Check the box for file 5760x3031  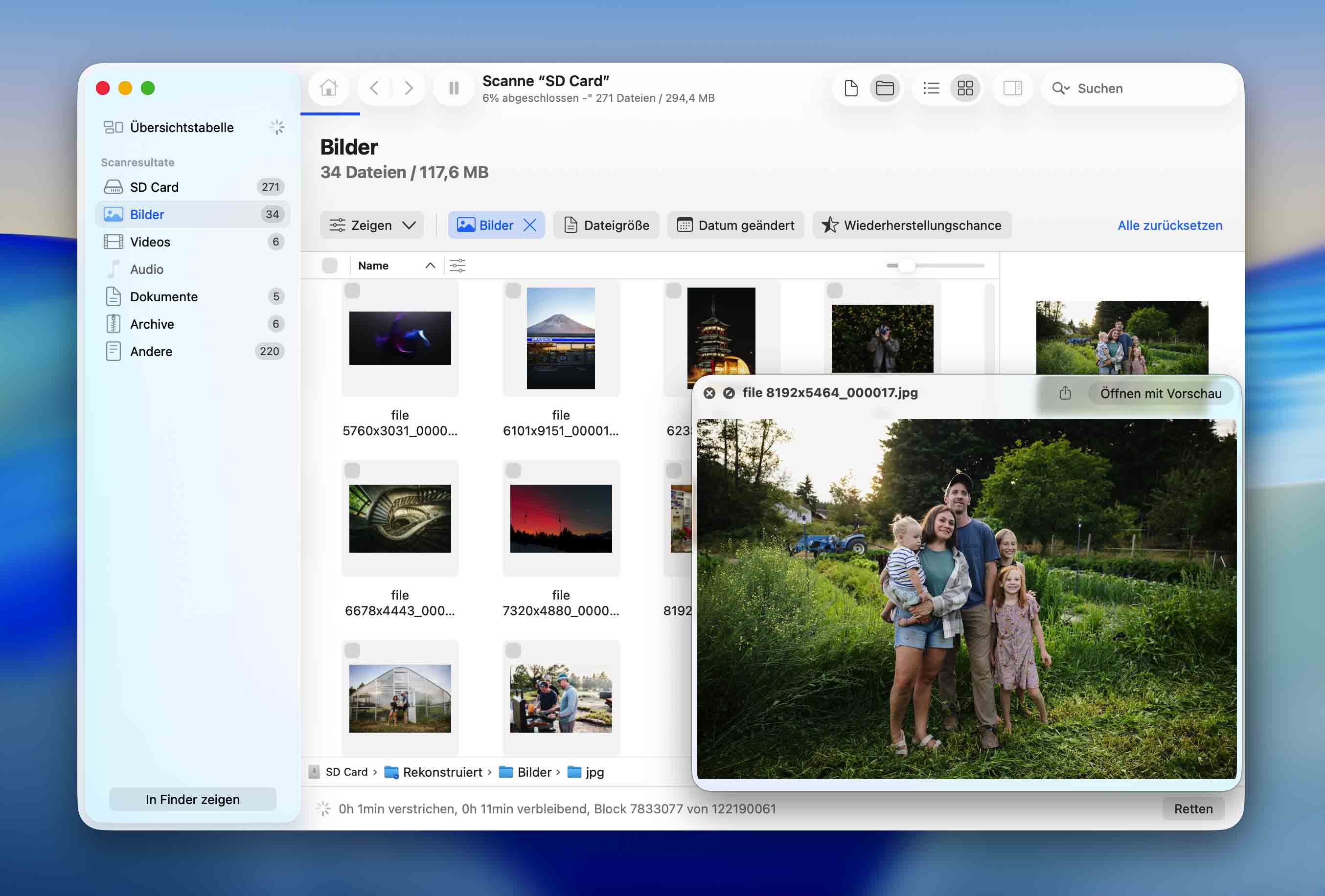pyautogui.click(x=352, y=291)
